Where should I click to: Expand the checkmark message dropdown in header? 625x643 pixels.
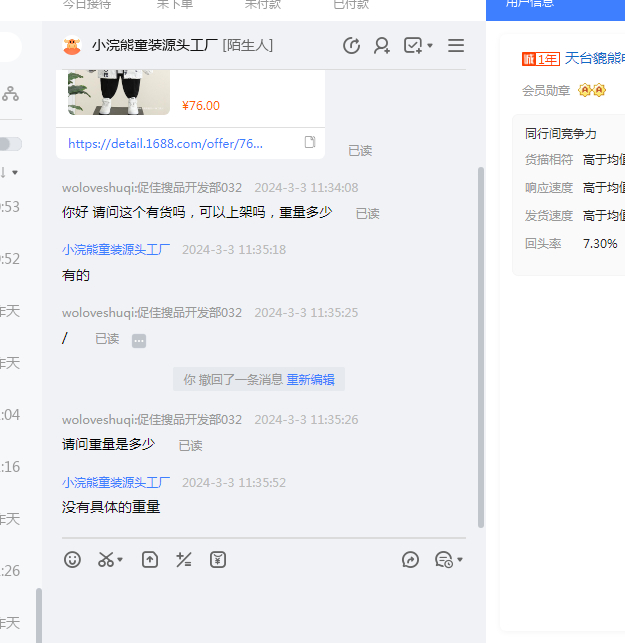[x=430, y=46]
